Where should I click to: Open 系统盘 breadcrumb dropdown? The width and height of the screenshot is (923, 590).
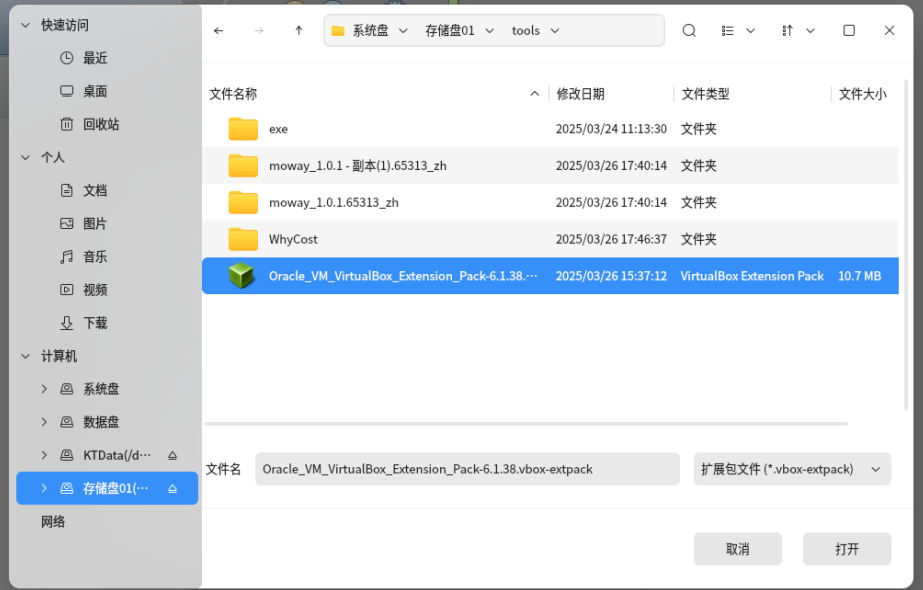click(x=403, y=31)
